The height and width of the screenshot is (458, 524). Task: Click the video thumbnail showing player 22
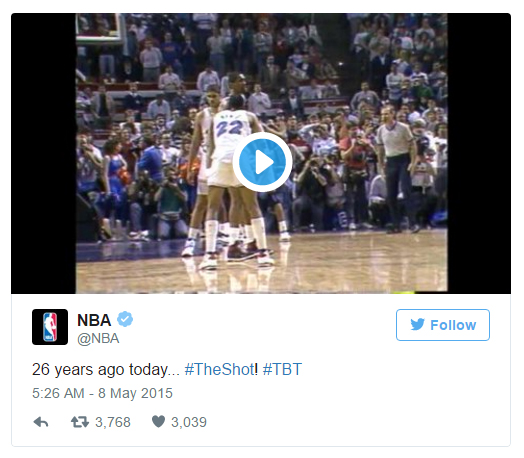pyautogui.click(x=261, y=153)
